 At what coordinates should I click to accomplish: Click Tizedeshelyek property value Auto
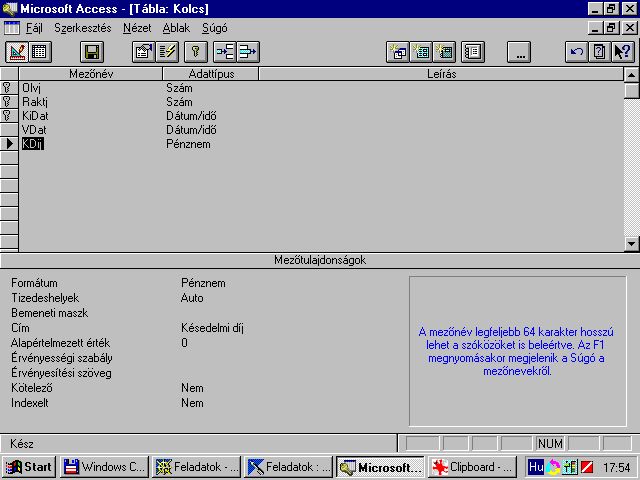point(192,298)
